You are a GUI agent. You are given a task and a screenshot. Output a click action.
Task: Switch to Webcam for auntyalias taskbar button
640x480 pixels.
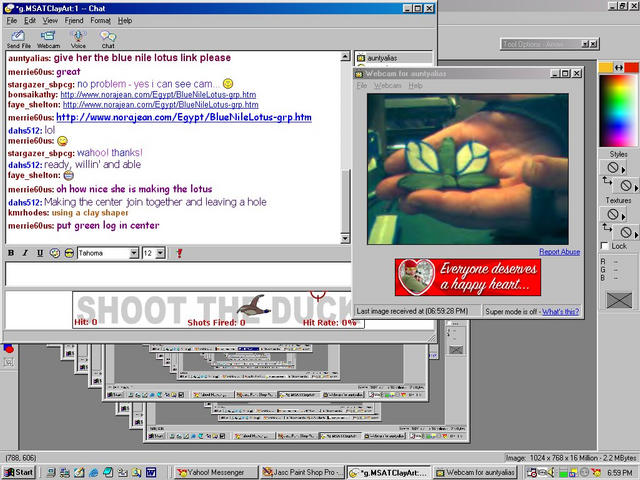(475, 473)
